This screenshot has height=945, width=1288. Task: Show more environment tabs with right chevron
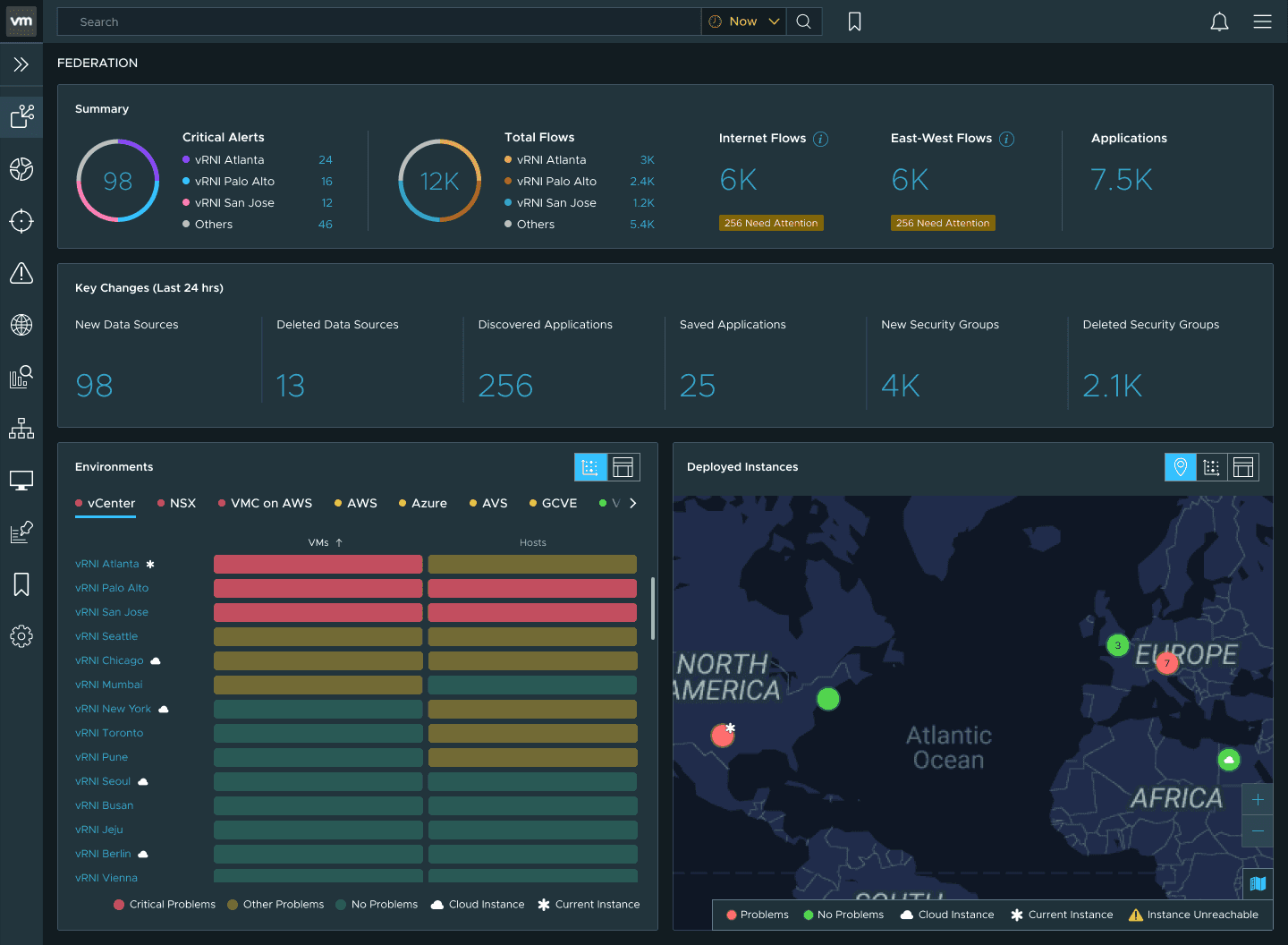click(x=633, y=503)
